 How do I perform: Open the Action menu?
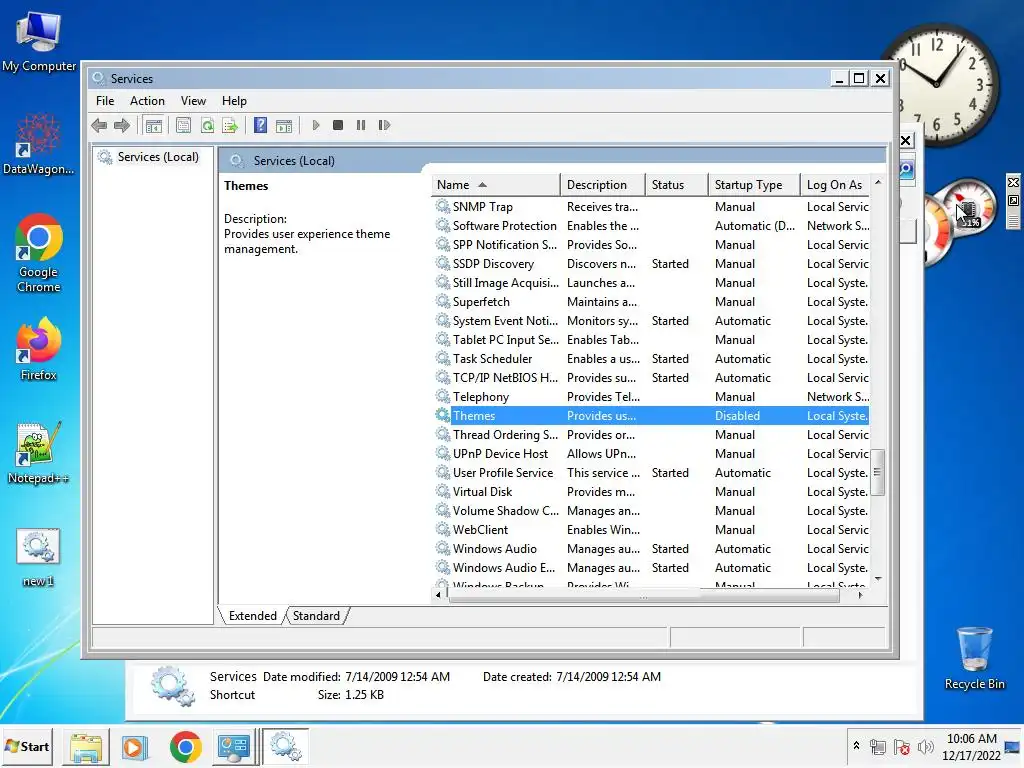[x=147, y=101]
